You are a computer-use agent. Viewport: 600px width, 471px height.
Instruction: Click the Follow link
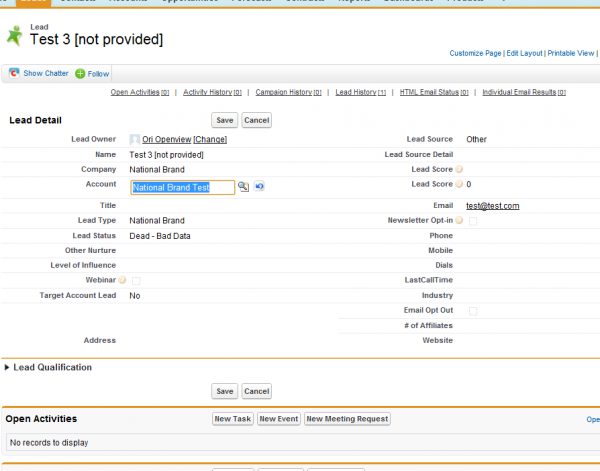pos(98,74)
